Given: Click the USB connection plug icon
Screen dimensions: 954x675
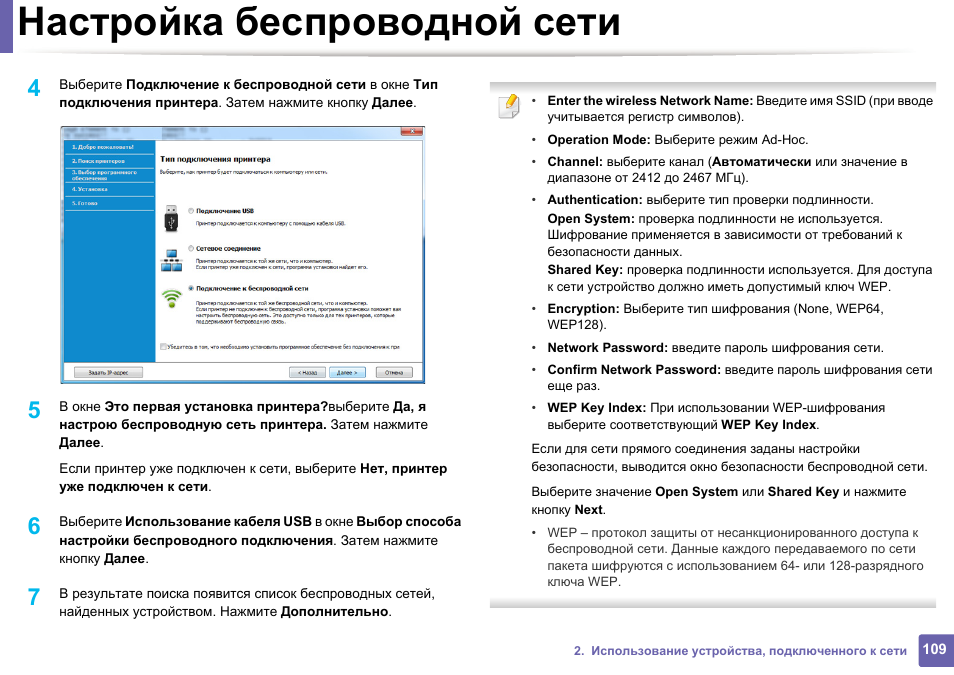Looking at the screenshot, I should pos(171,219).
